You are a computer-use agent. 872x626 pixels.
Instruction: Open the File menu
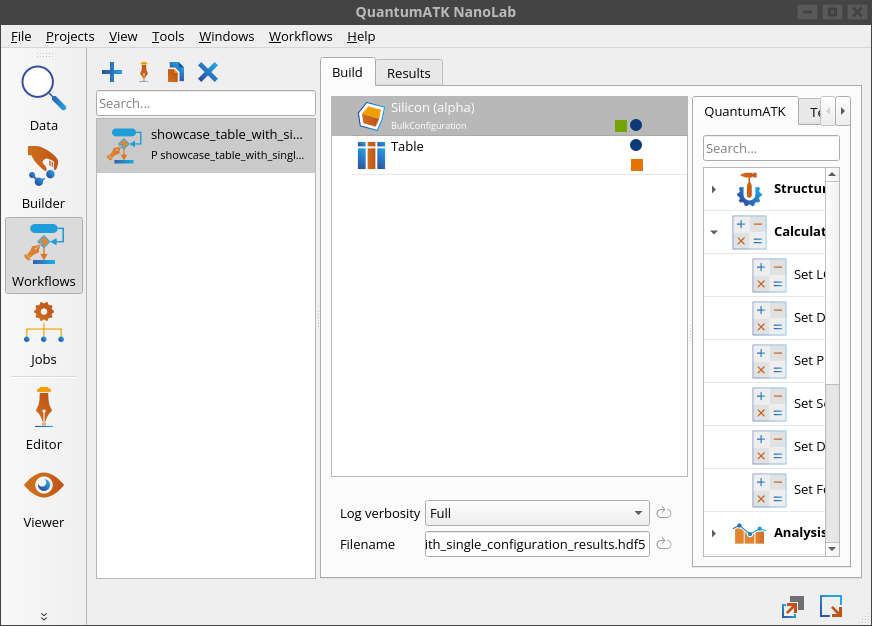click(21, 37)
